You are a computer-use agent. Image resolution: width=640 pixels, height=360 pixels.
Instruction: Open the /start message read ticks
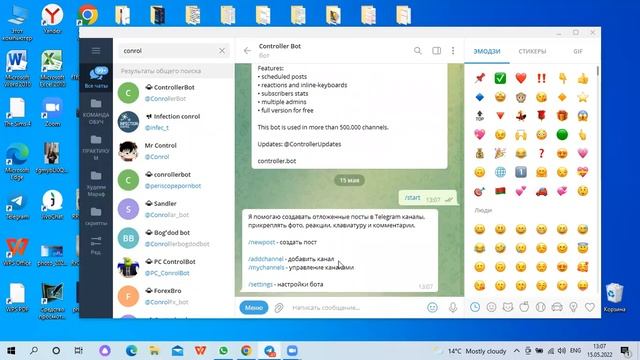pyautogui.click(x=449, y=200)
